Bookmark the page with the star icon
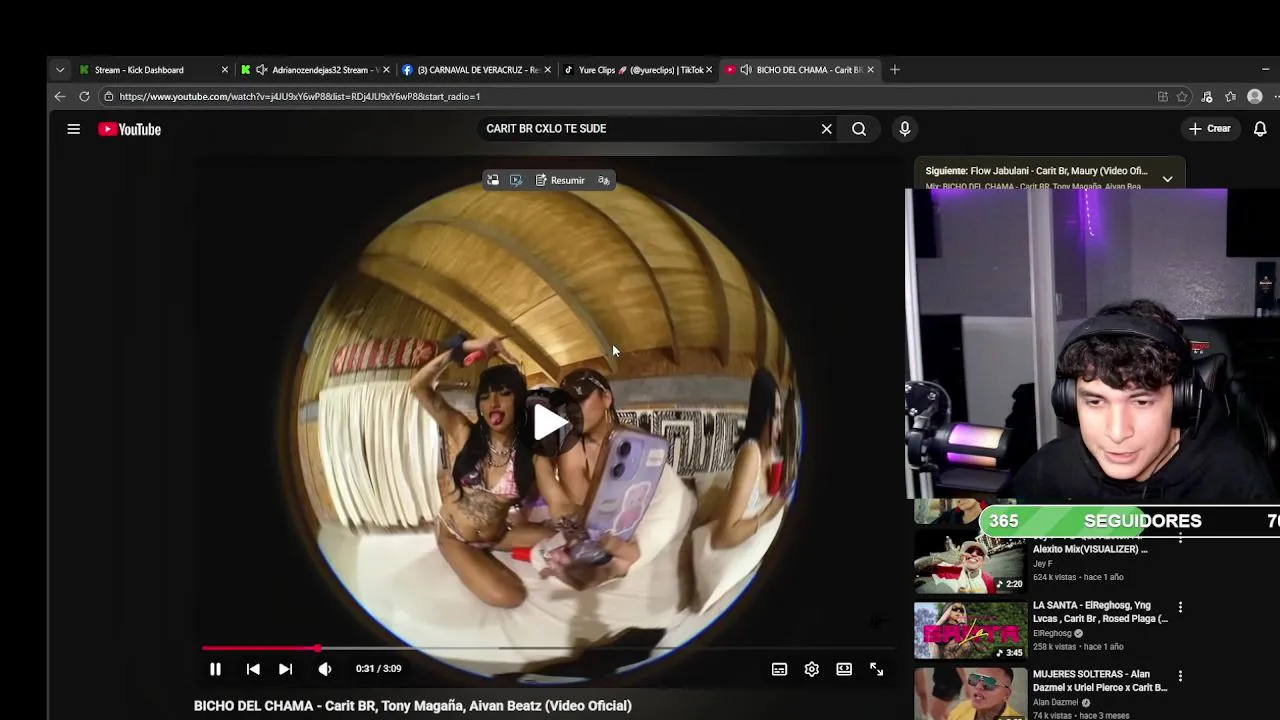Image resolution: width=1280 pixels, height=720 pixels. 1182,97
